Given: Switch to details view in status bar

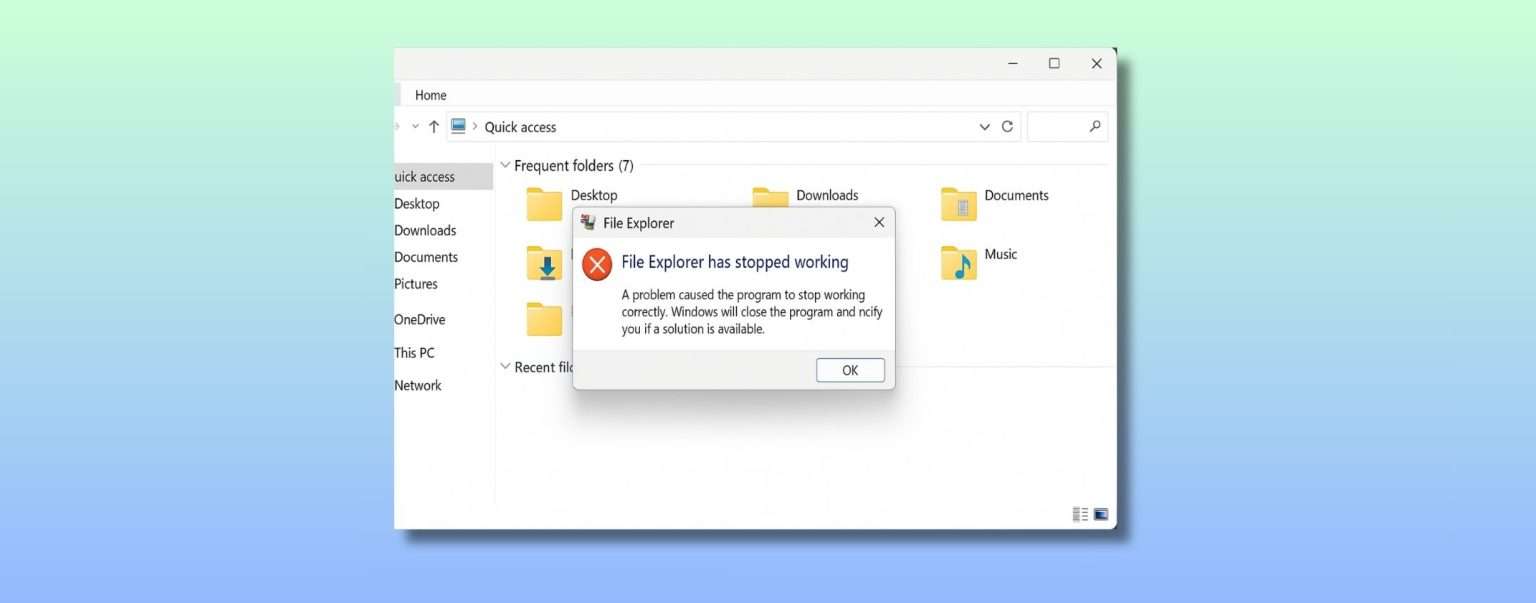Looking at the screenshot, I should click(1080, 514).
